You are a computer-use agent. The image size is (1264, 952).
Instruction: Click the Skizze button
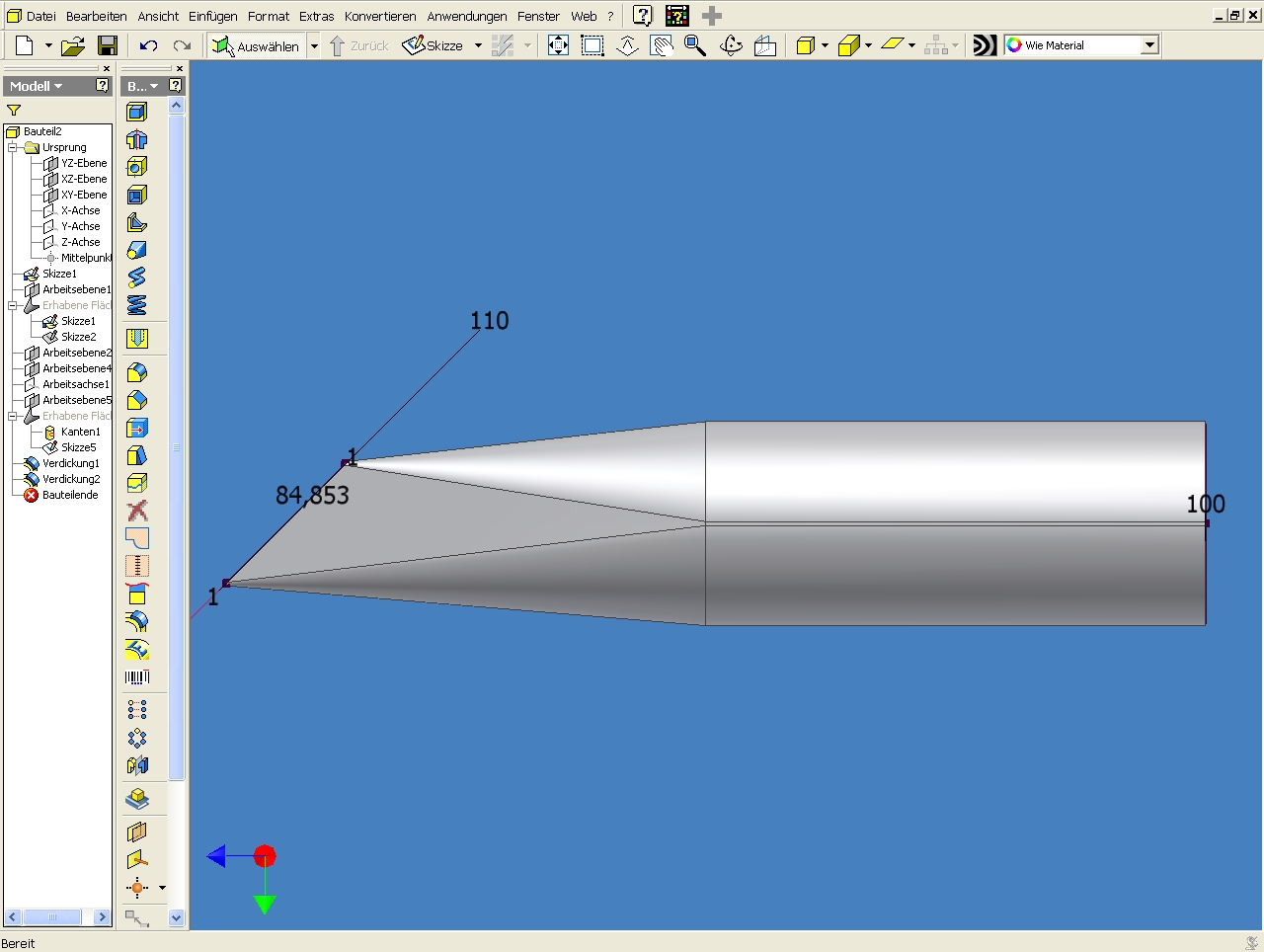click(434, 45)
